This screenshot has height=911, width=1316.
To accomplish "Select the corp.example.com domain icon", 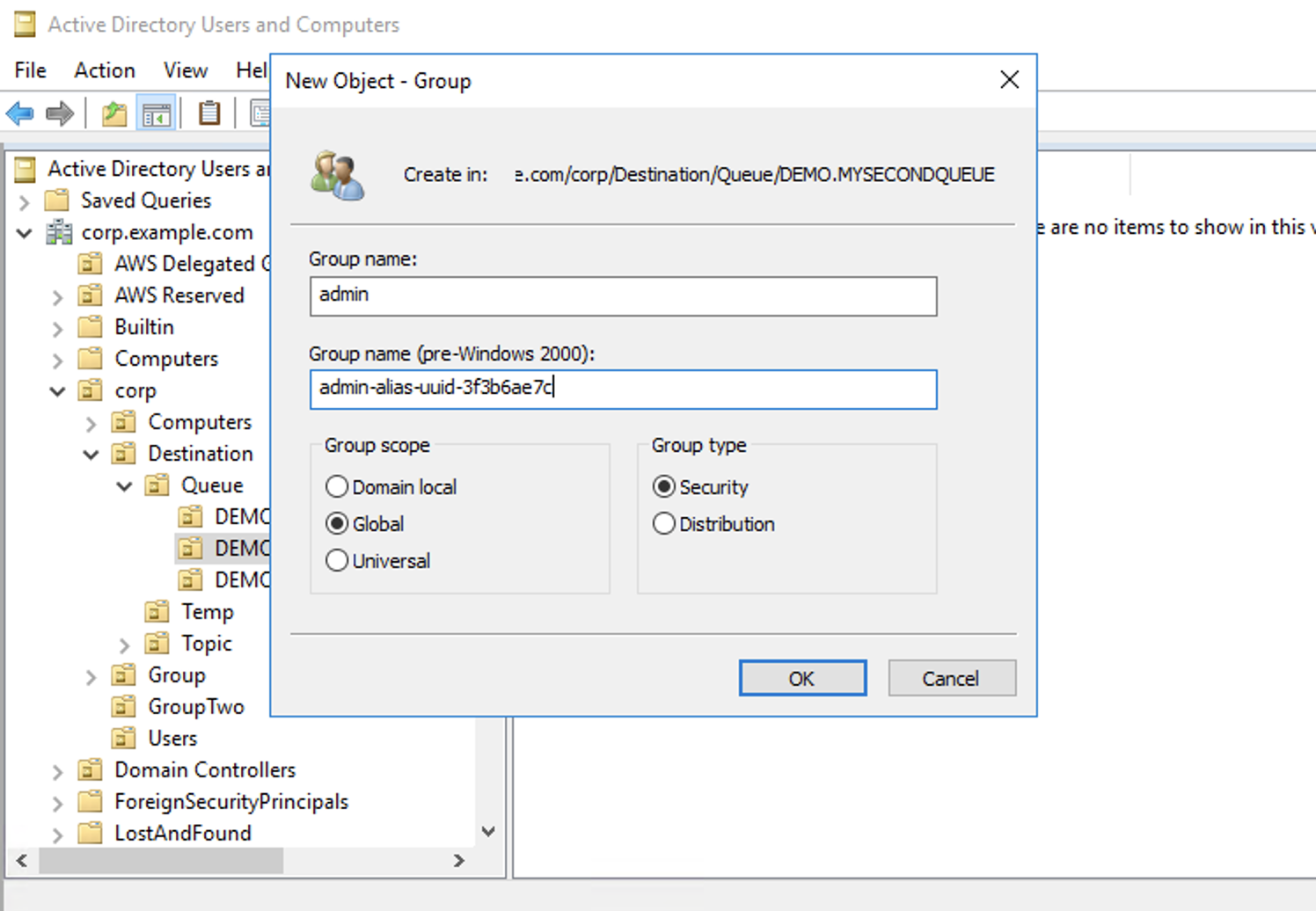I will [59, 232].
